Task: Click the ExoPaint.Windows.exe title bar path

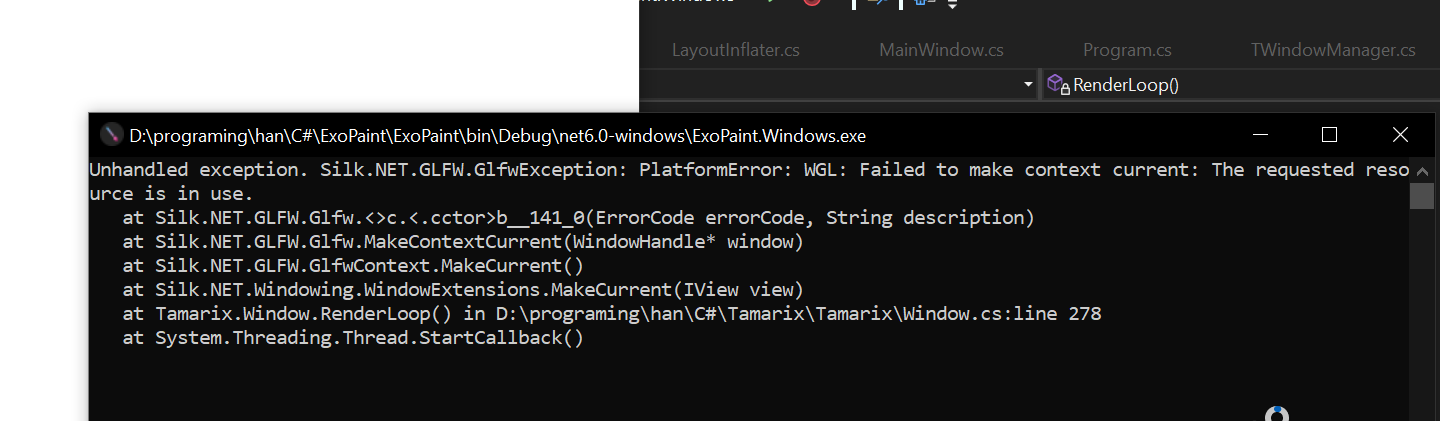Action: [497, 135]
